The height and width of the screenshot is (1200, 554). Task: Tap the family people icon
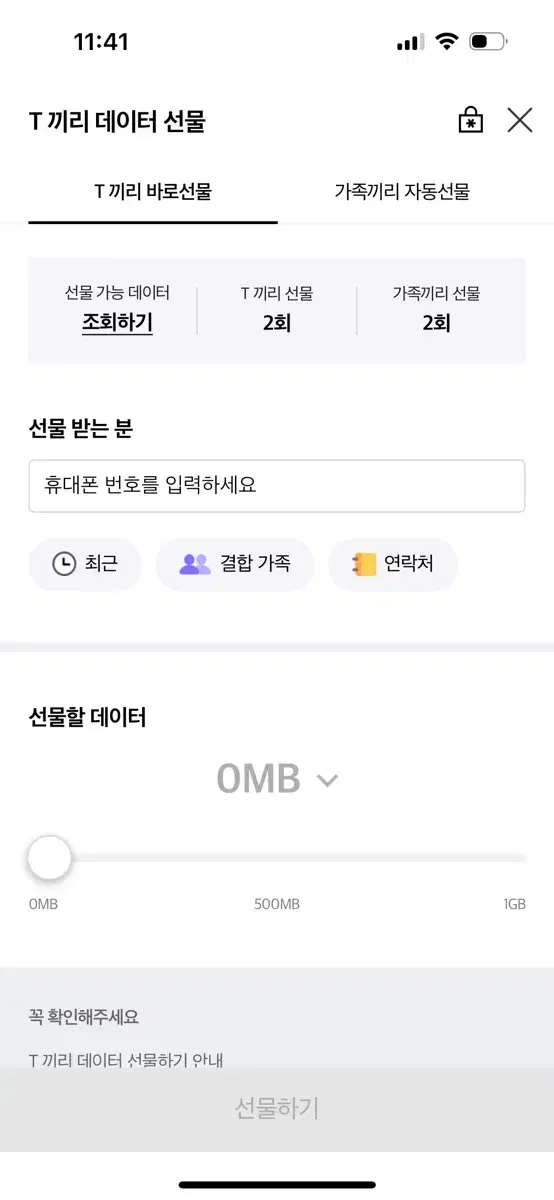(x=195, y=564)
